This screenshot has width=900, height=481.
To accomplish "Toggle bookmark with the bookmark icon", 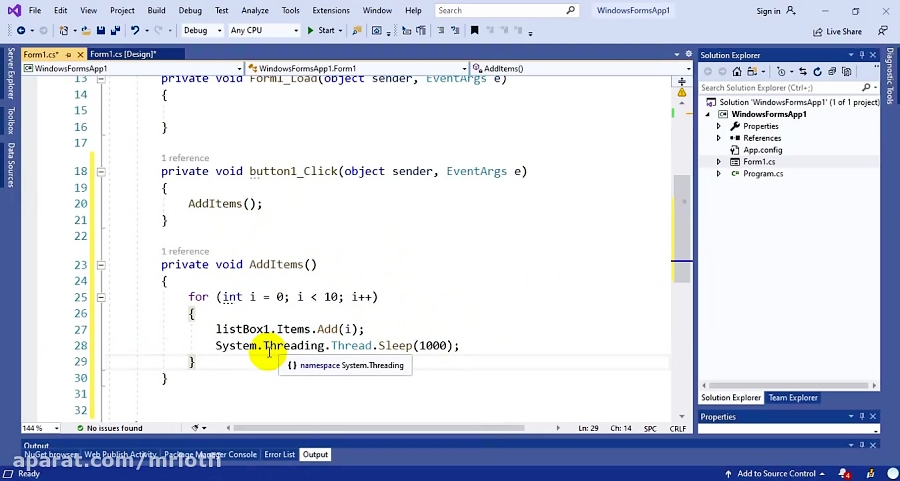I will tap(475, 30).
